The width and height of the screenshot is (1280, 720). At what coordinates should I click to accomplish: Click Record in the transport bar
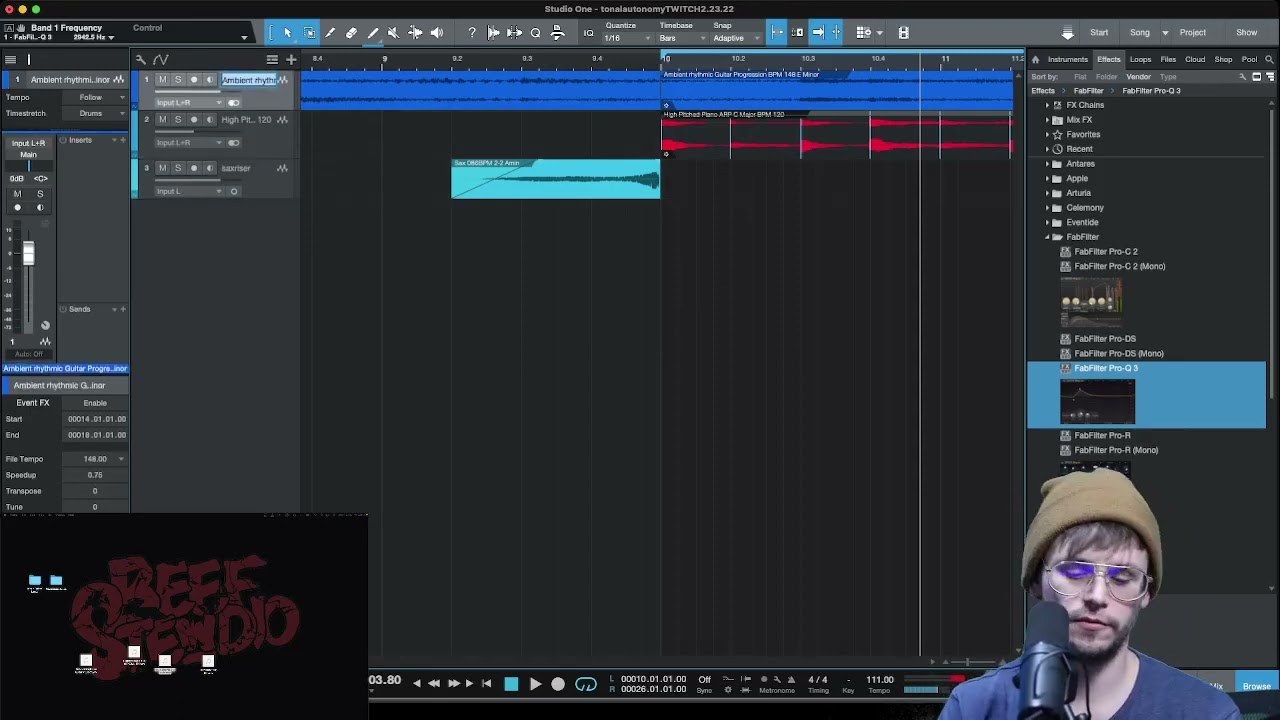click(x=558, y=684)
